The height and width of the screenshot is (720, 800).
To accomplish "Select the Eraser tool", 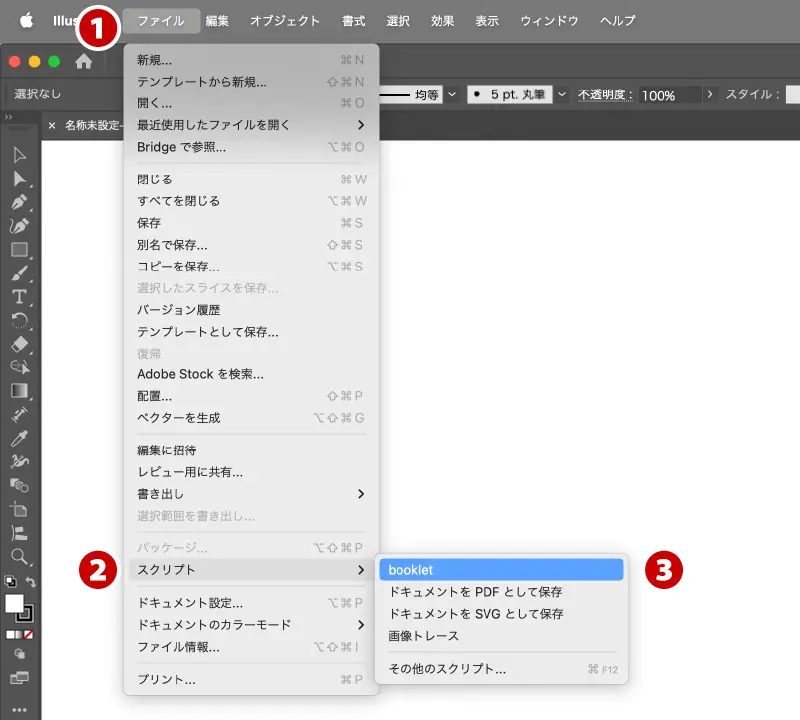I will [19, 344].
